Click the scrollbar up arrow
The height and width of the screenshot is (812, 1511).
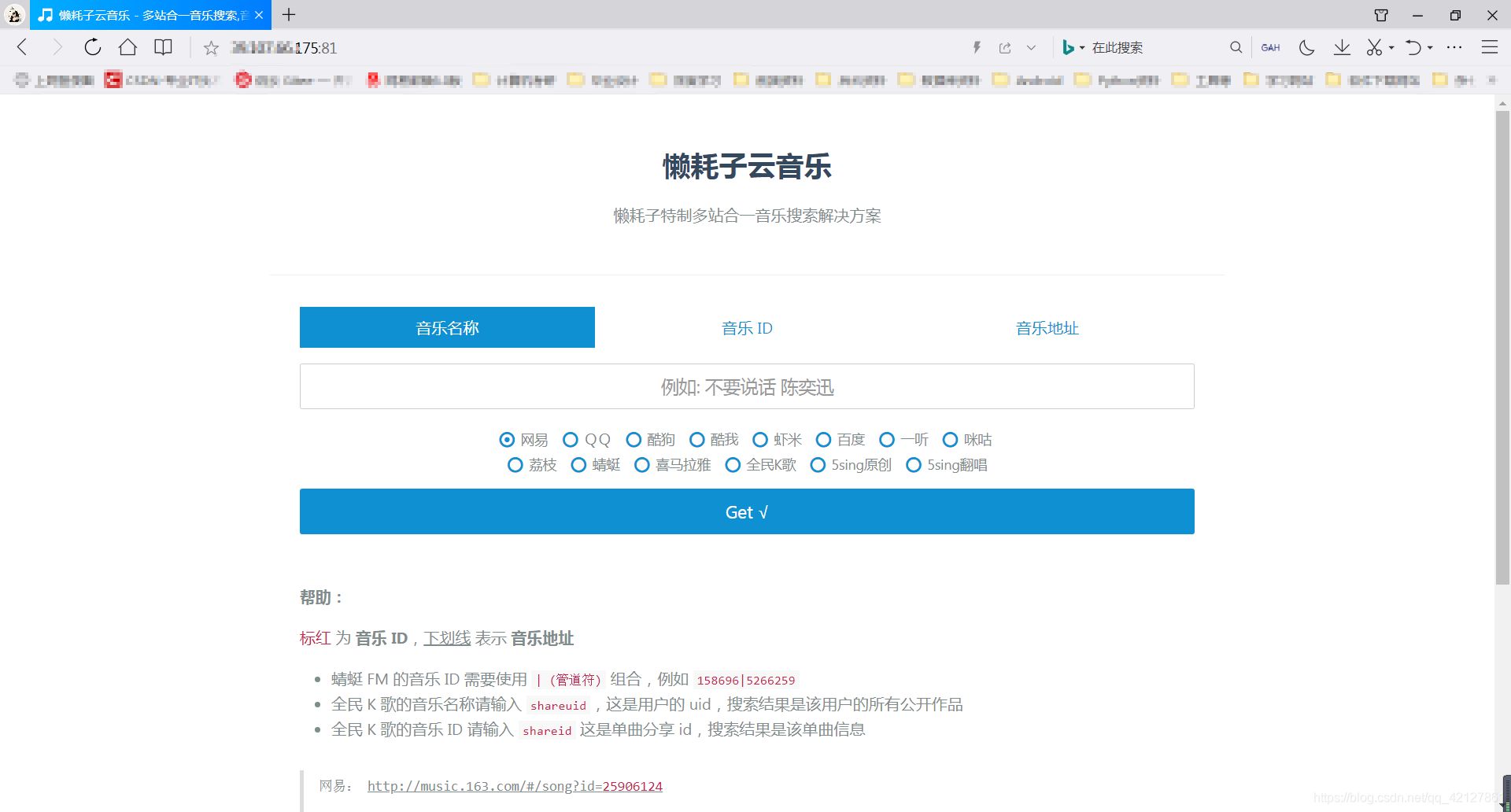pos(1502,103)
